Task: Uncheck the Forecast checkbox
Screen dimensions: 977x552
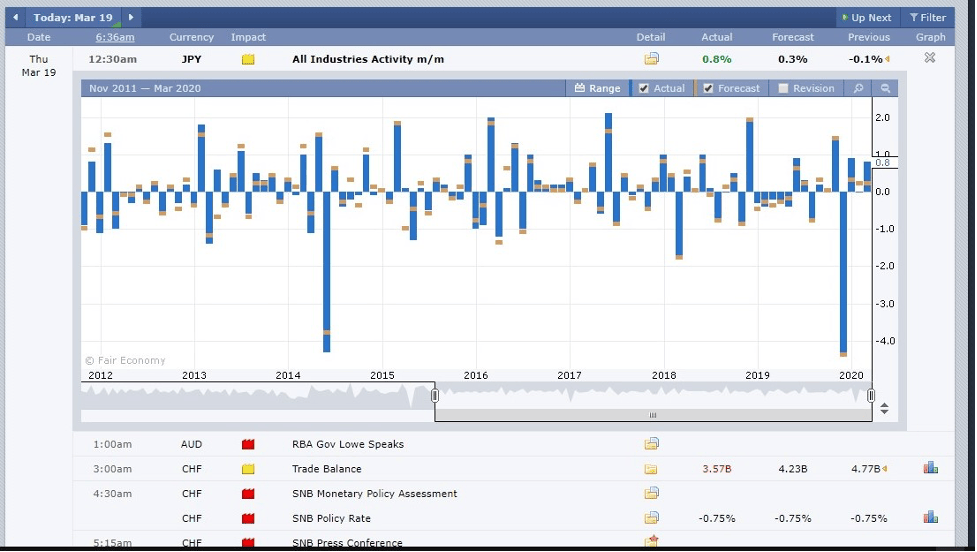Action: tap(709, 88)
